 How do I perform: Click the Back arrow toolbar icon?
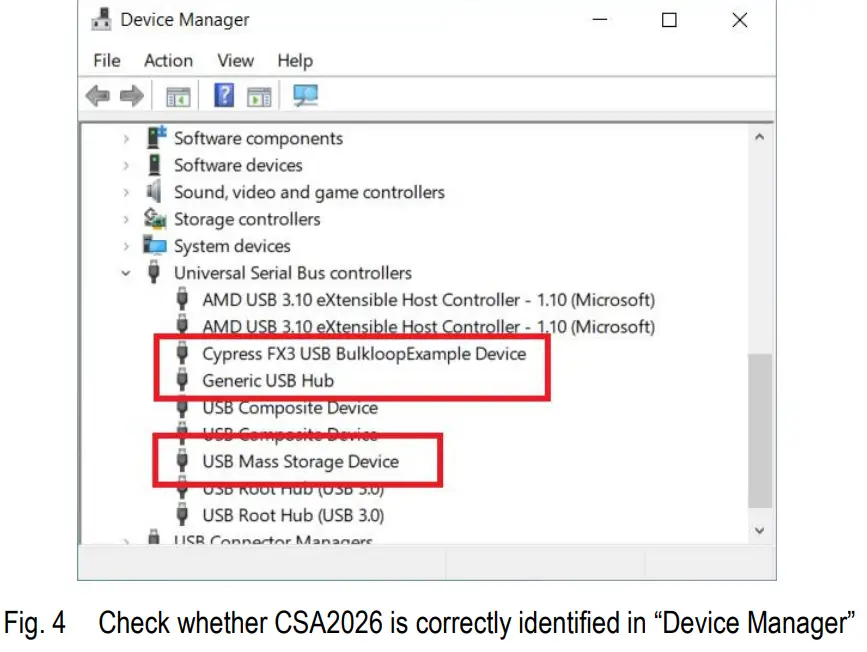pos(98,96)
